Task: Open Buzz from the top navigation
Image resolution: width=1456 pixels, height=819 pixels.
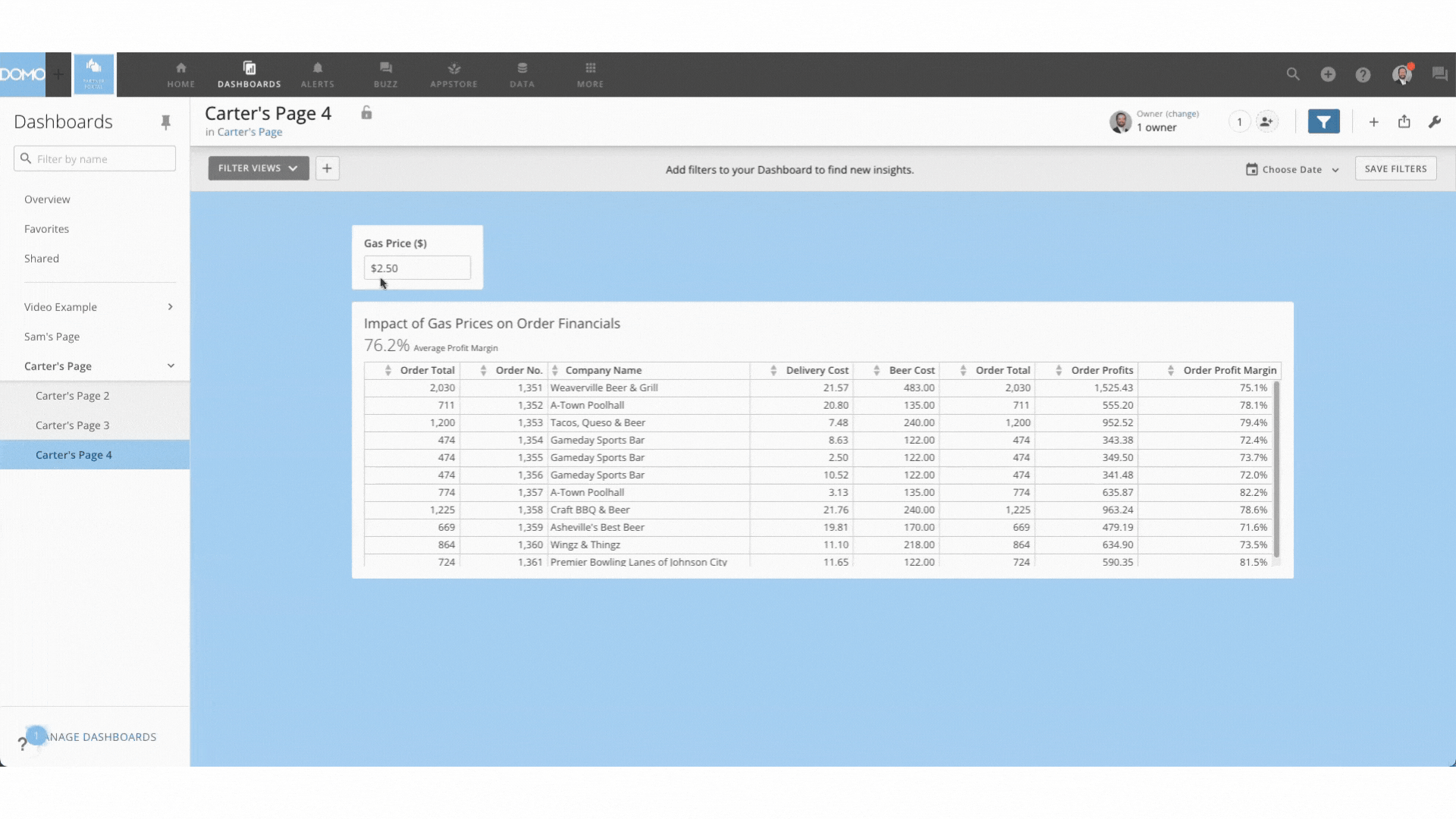Action: [385, 74]
